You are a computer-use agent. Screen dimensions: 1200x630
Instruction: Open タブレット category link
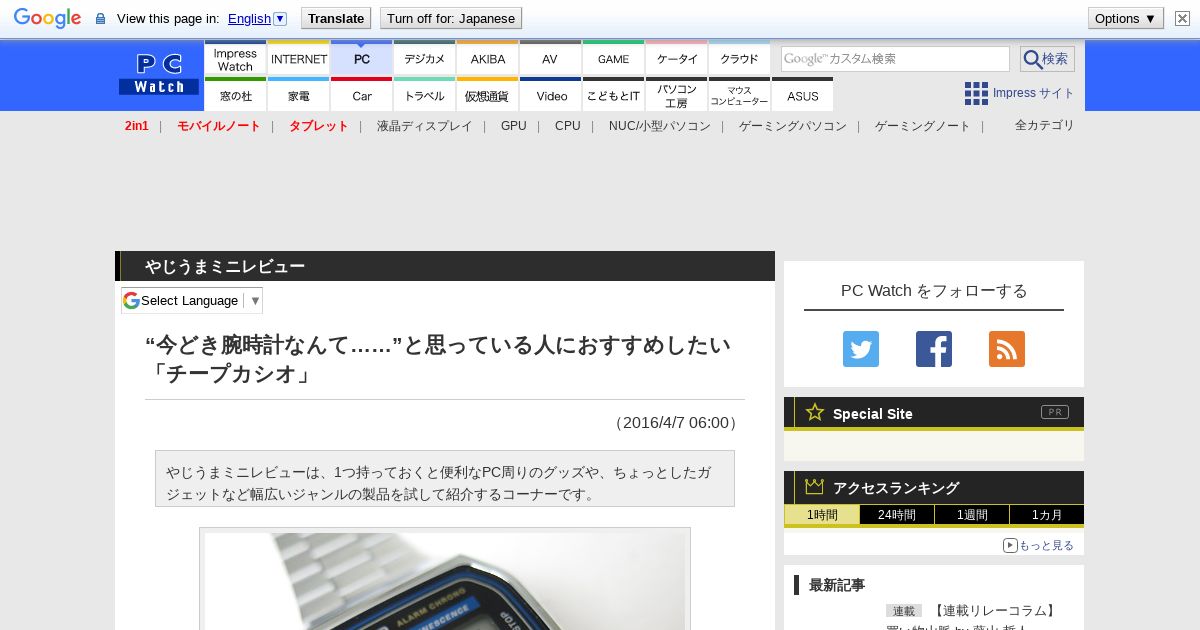[x=319, y=126]
